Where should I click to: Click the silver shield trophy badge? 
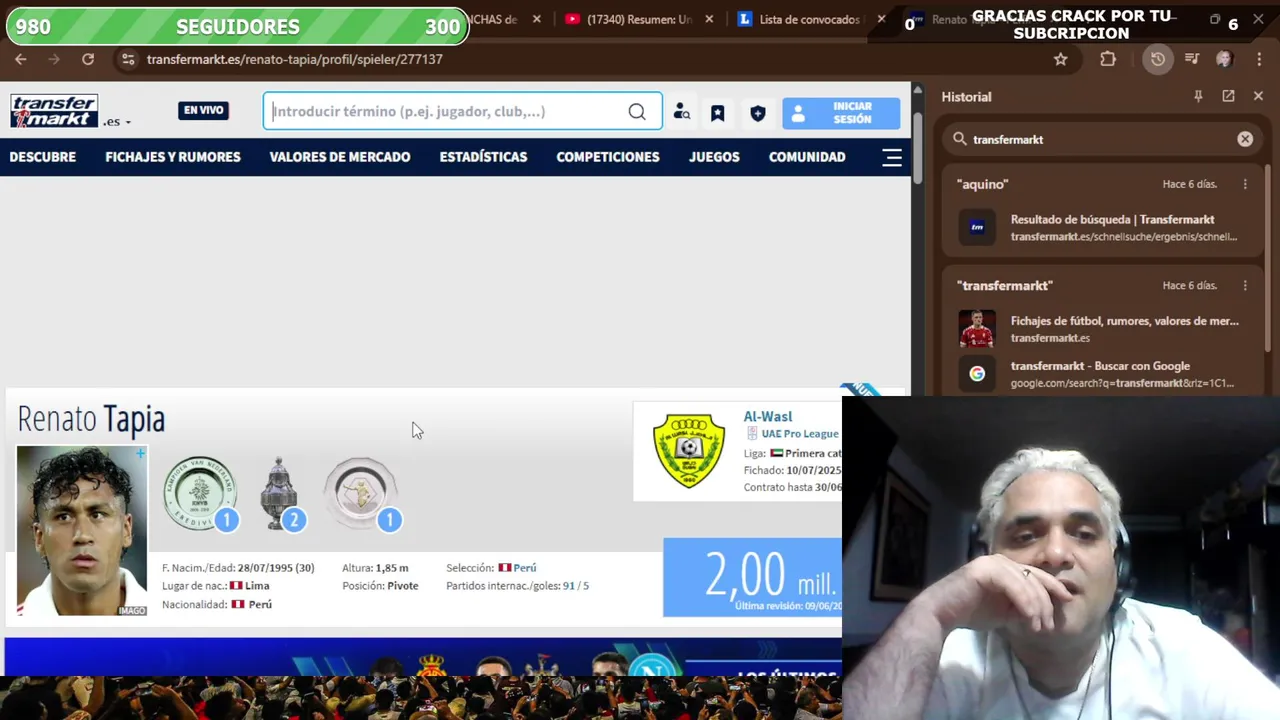pyautogui.click(x=362, y=493)
